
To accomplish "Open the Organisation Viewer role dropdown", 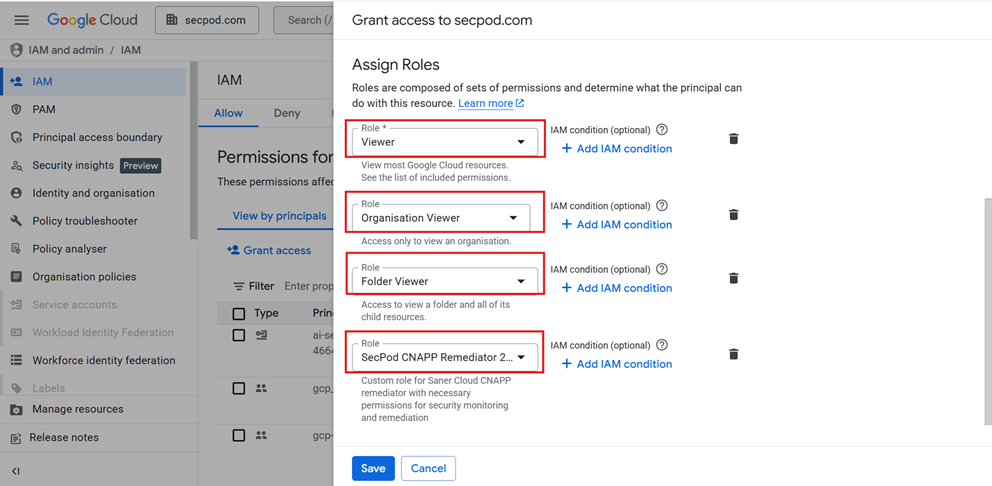I will (445, 217).
